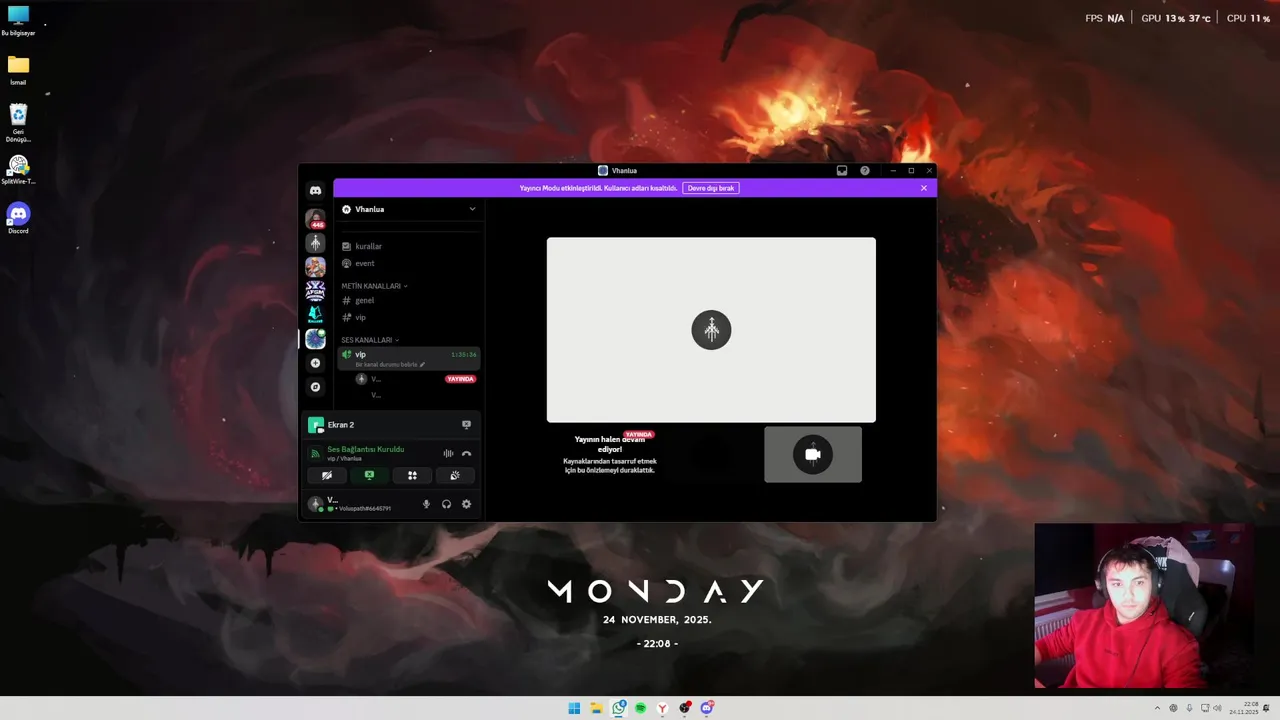This screenshot has height=720, width=1280.
Task: Toggle noise suppression waveform icon
Action: [x=448, y=454]
